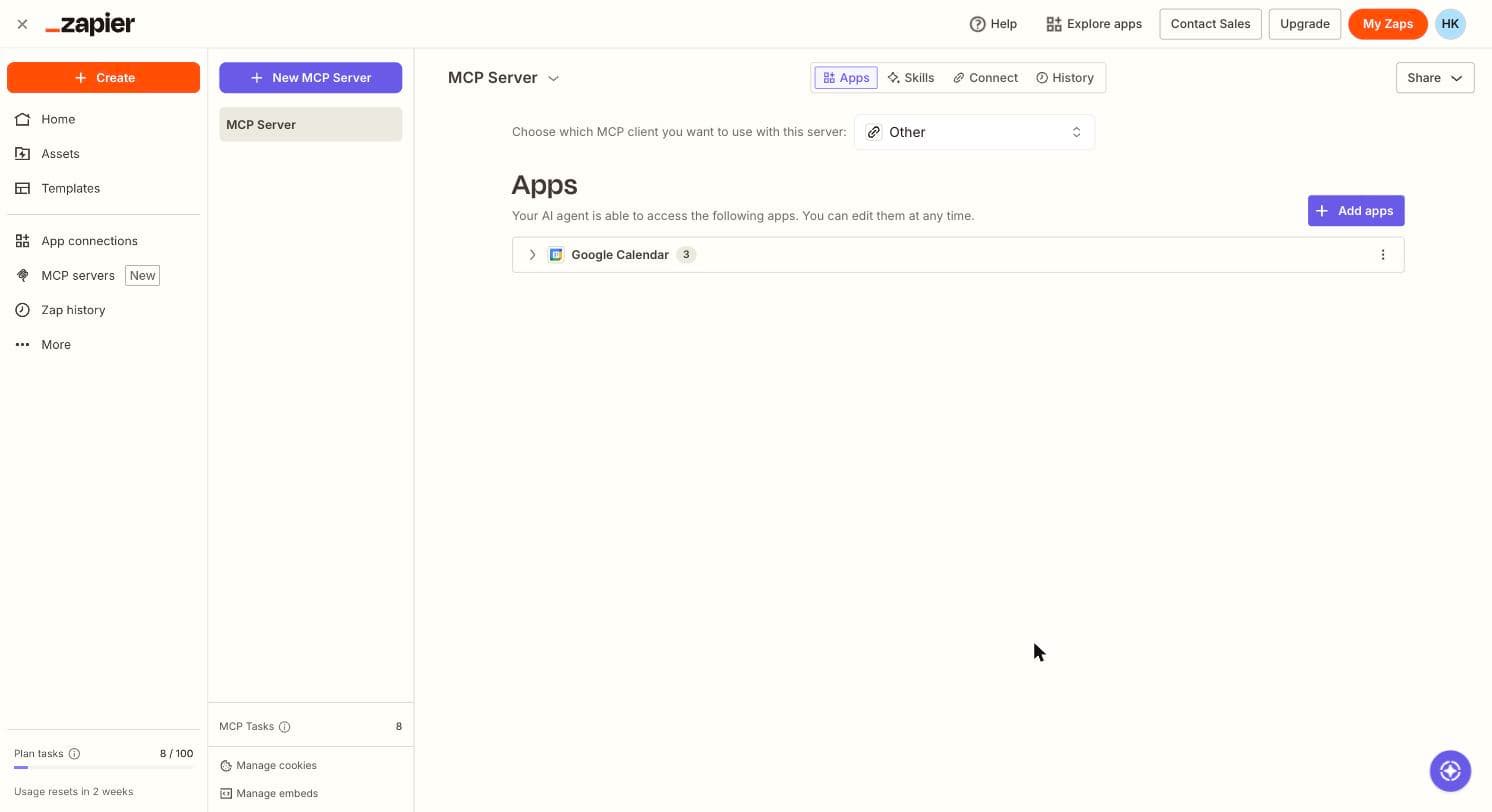This screenshot has height=812, width=1492.
Task: Click the 8 / 100 plan tasks count
Action: coord(177,754)
